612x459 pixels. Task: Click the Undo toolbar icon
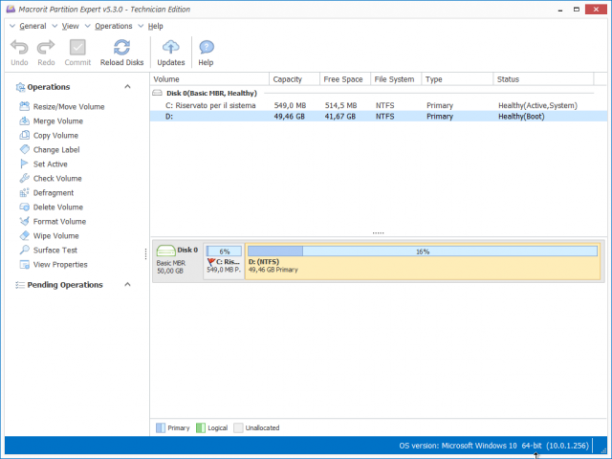(x=19, y=48)
